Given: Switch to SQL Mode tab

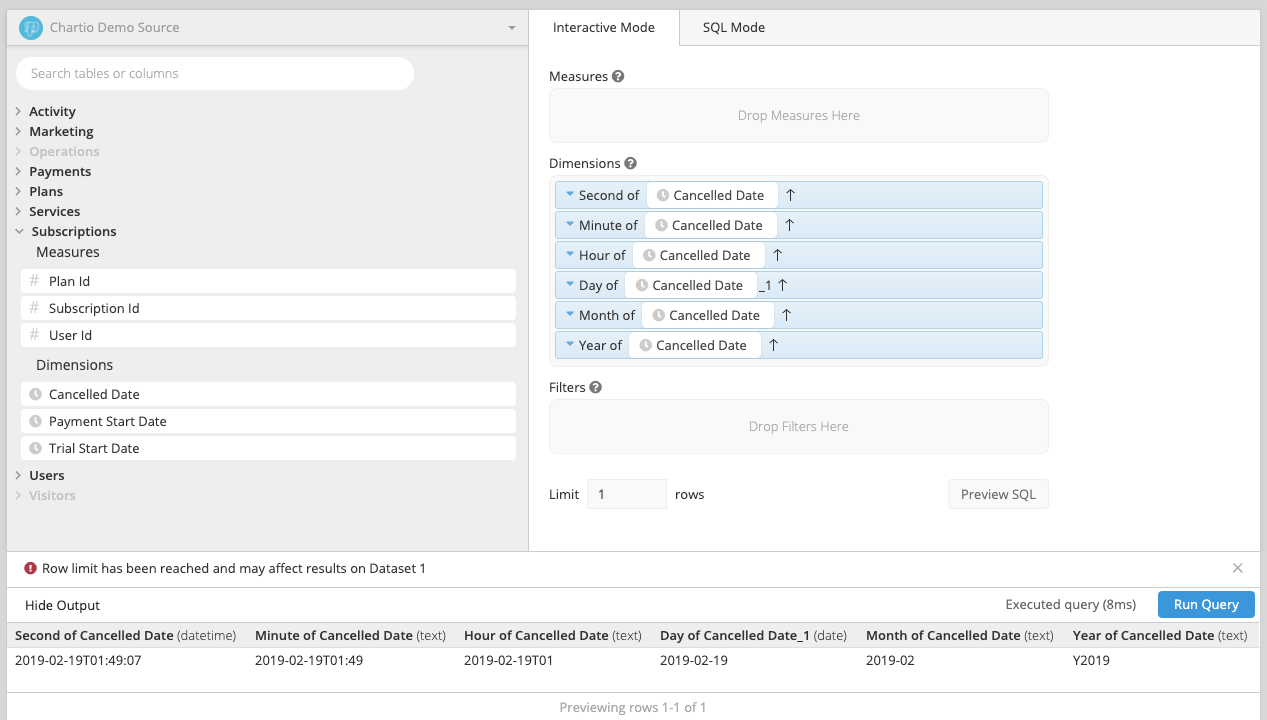Looking at the screenshot, I should (x=734, y=28).
